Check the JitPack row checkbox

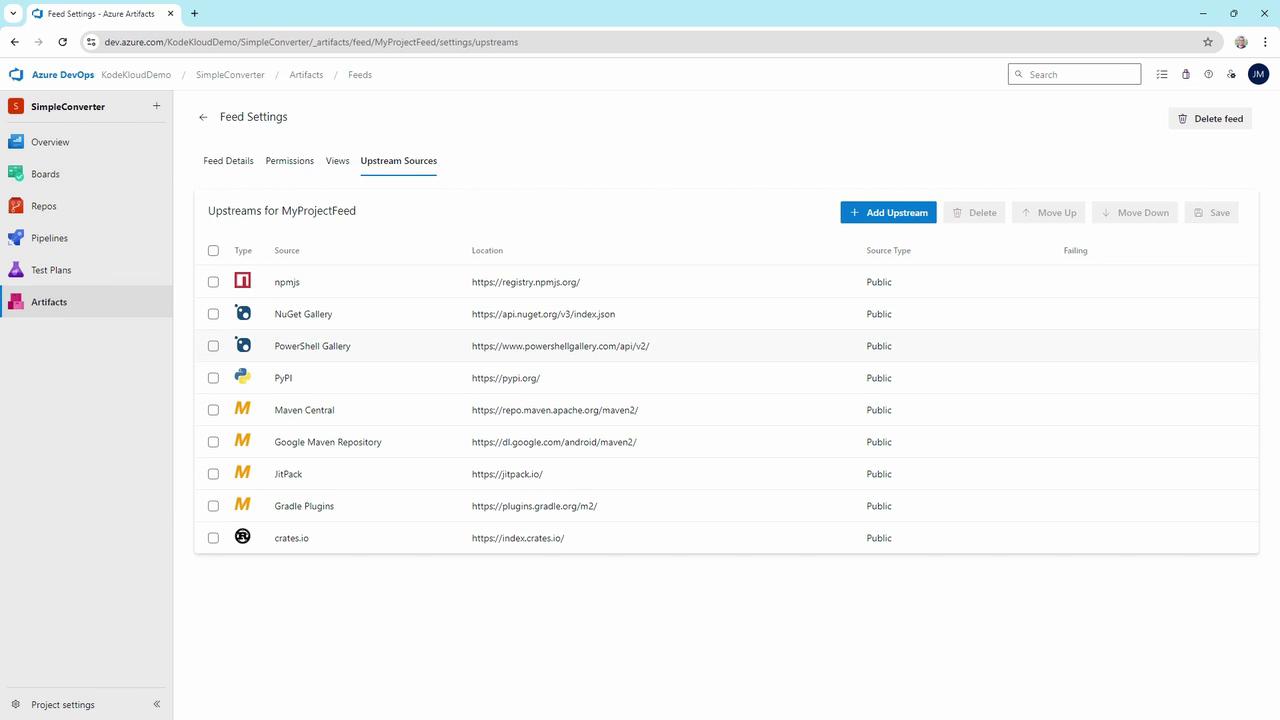[213, 474]
